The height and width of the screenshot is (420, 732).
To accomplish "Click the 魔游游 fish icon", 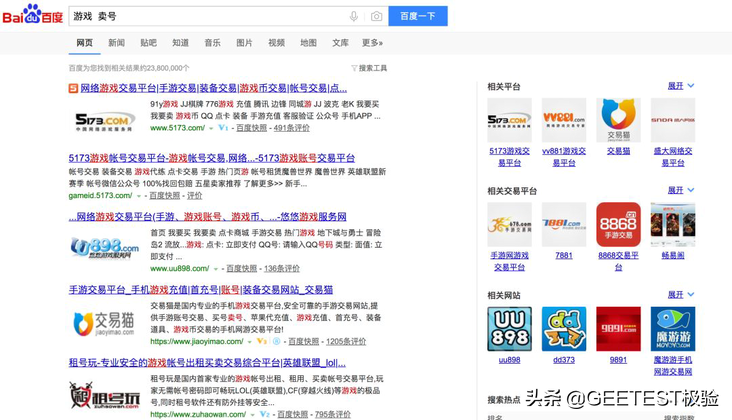I will coord(673,329).
